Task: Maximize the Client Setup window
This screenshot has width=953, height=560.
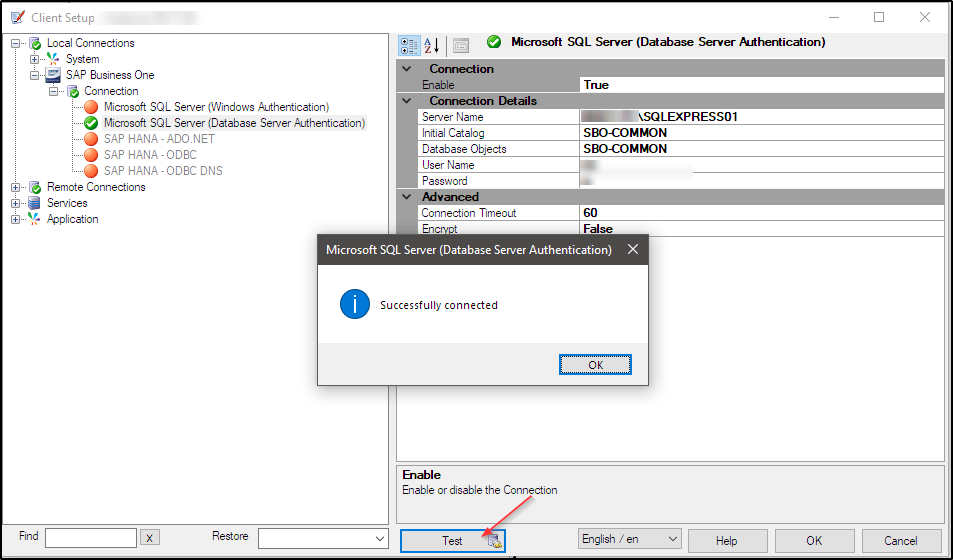Action: click(878, 17)
